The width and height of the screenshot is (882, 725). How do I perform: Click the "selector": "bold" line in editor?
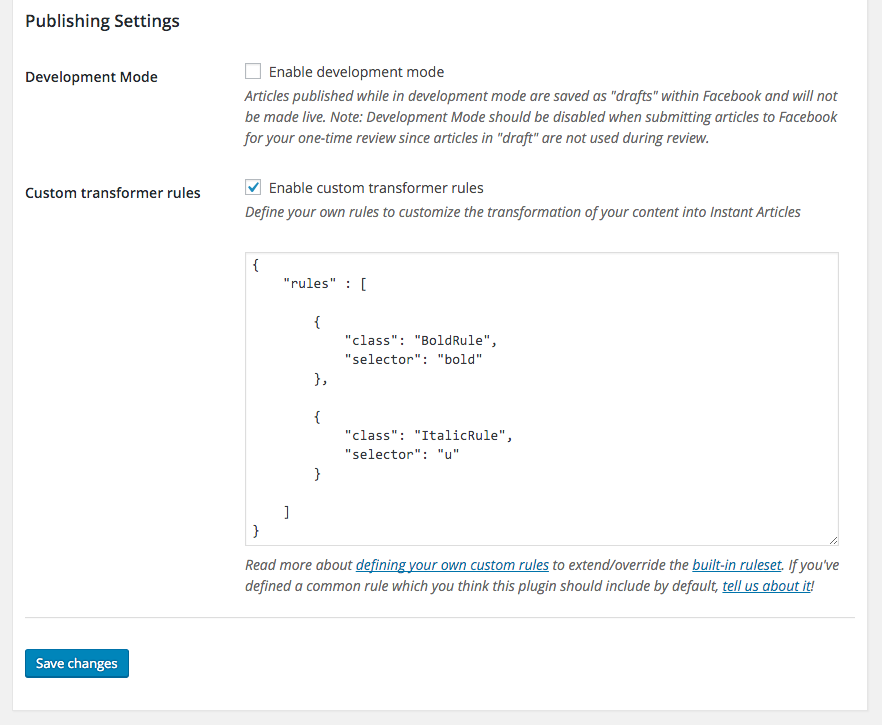pyautogui.click(x=413, y=359)
